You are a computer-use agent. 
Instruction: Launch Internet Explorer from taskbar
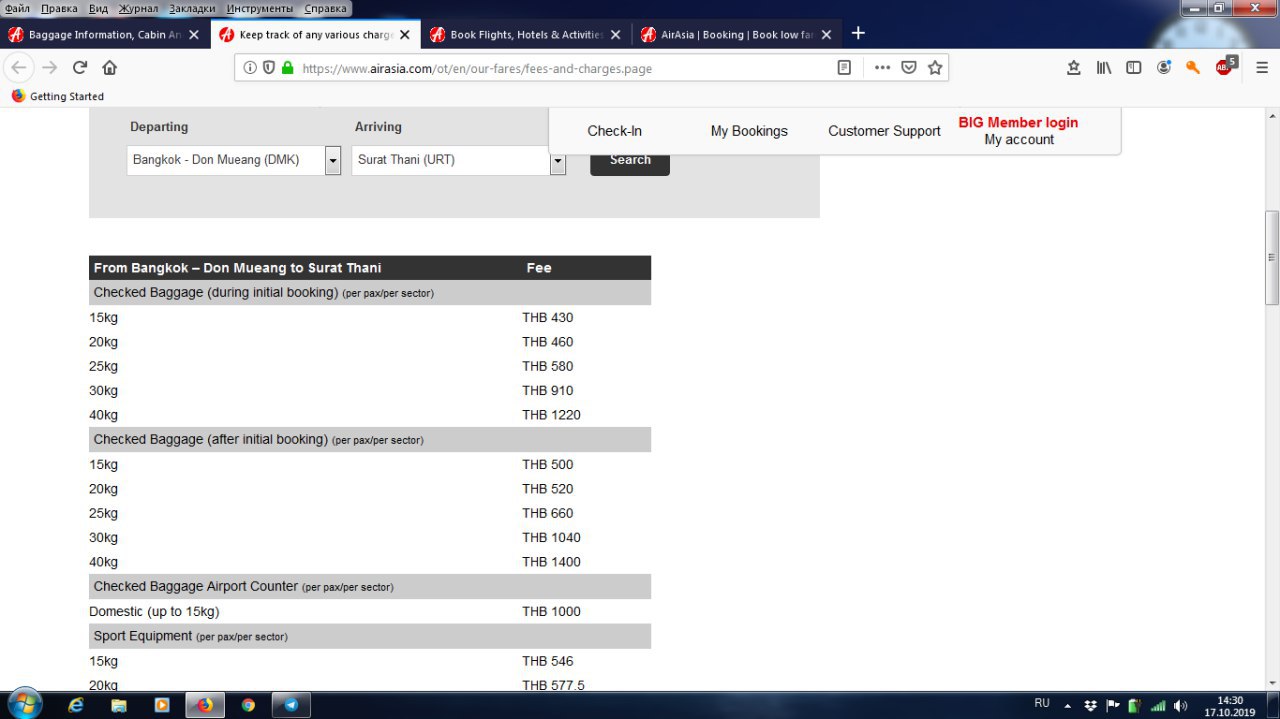[75, 705]
